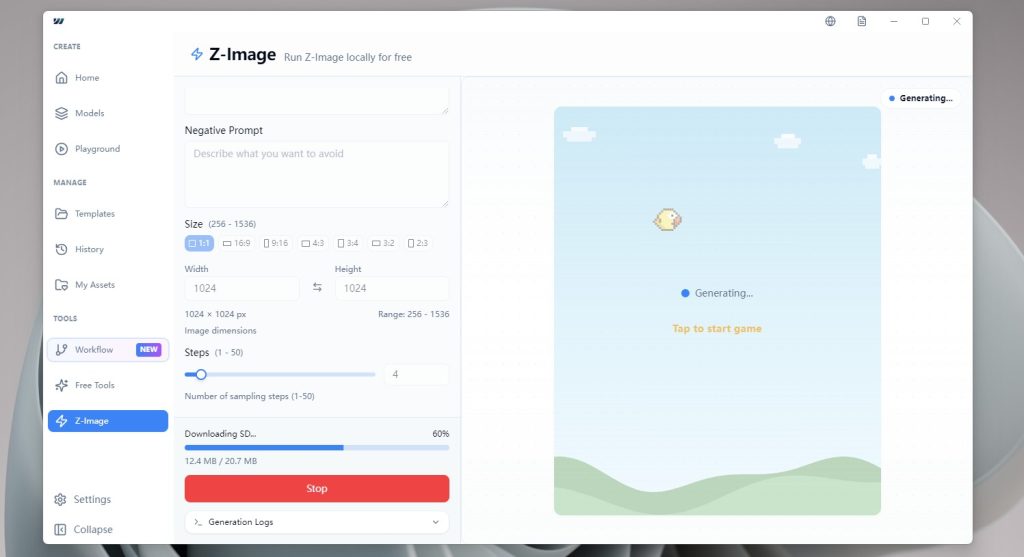Click the lightning bolt beside Z-Image title

(x=197, y=54)
